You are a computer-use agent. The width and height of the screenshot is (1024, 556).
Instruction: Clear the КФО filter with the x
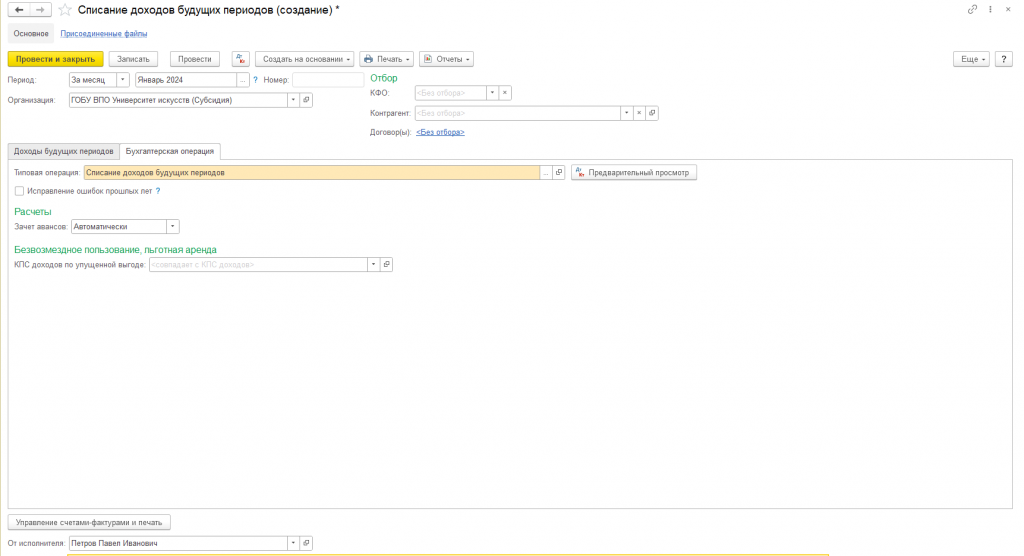point(505,93)
